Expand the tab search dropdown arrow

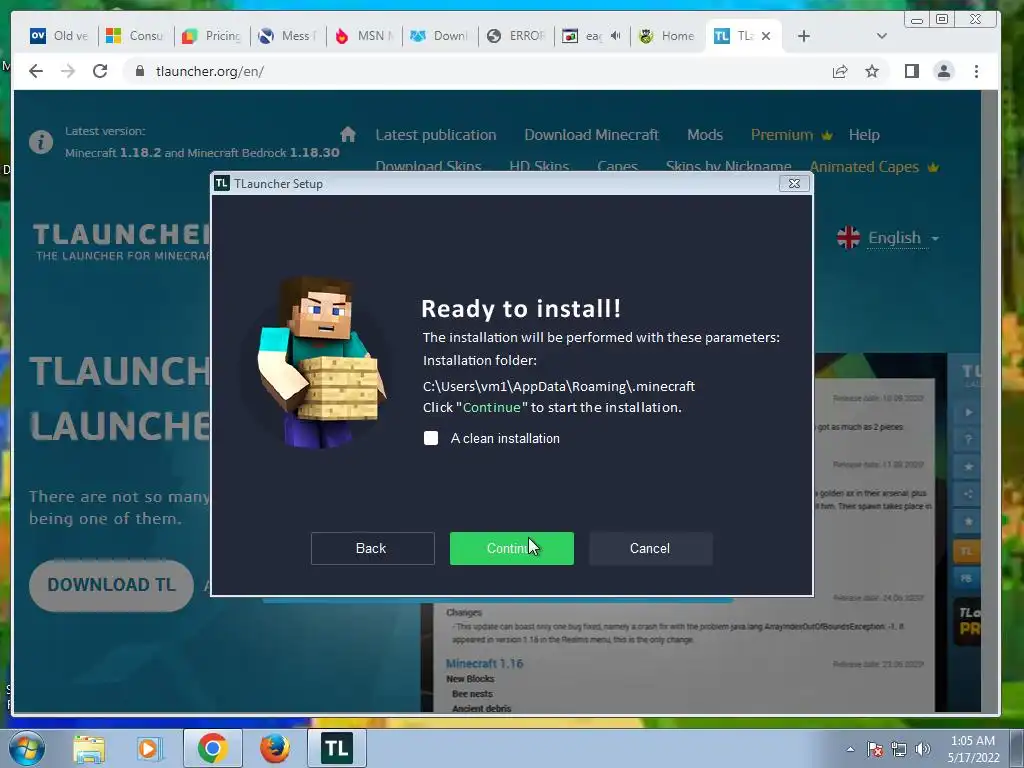pyautogui.click(x=882, y=36)
